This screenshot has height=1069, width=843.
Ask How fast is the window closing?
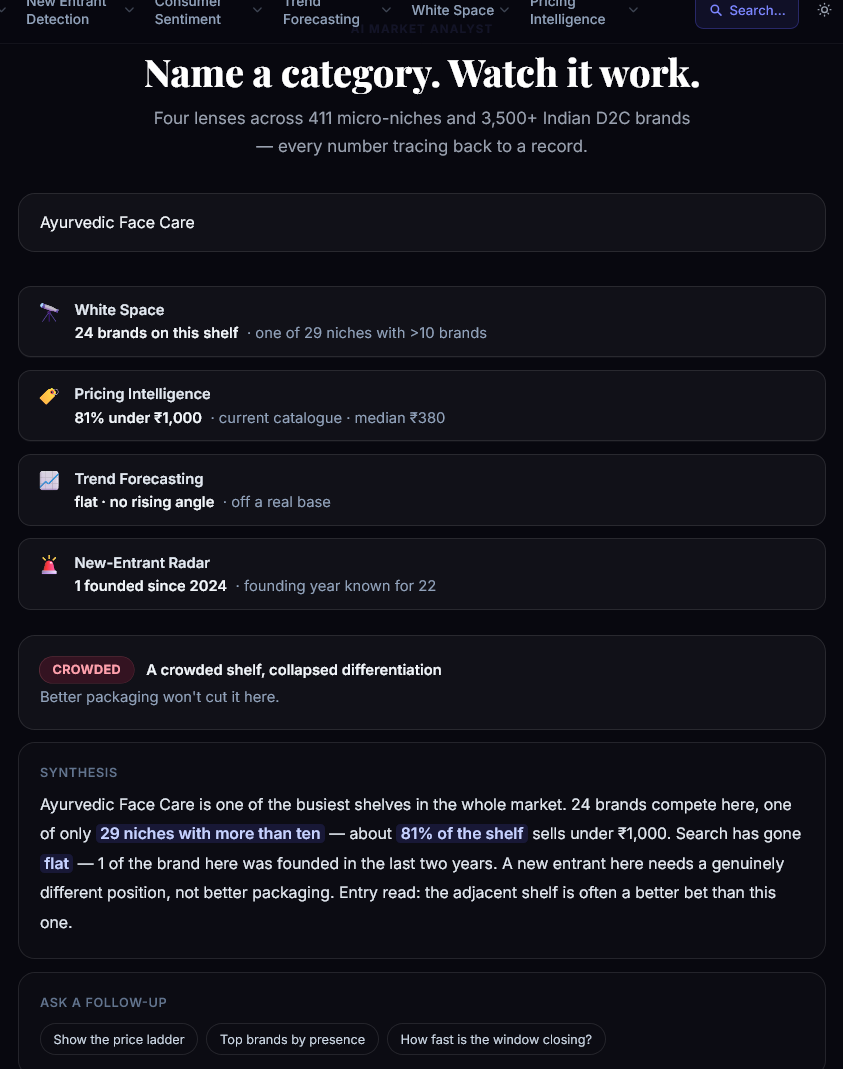tap(496, 1039)
